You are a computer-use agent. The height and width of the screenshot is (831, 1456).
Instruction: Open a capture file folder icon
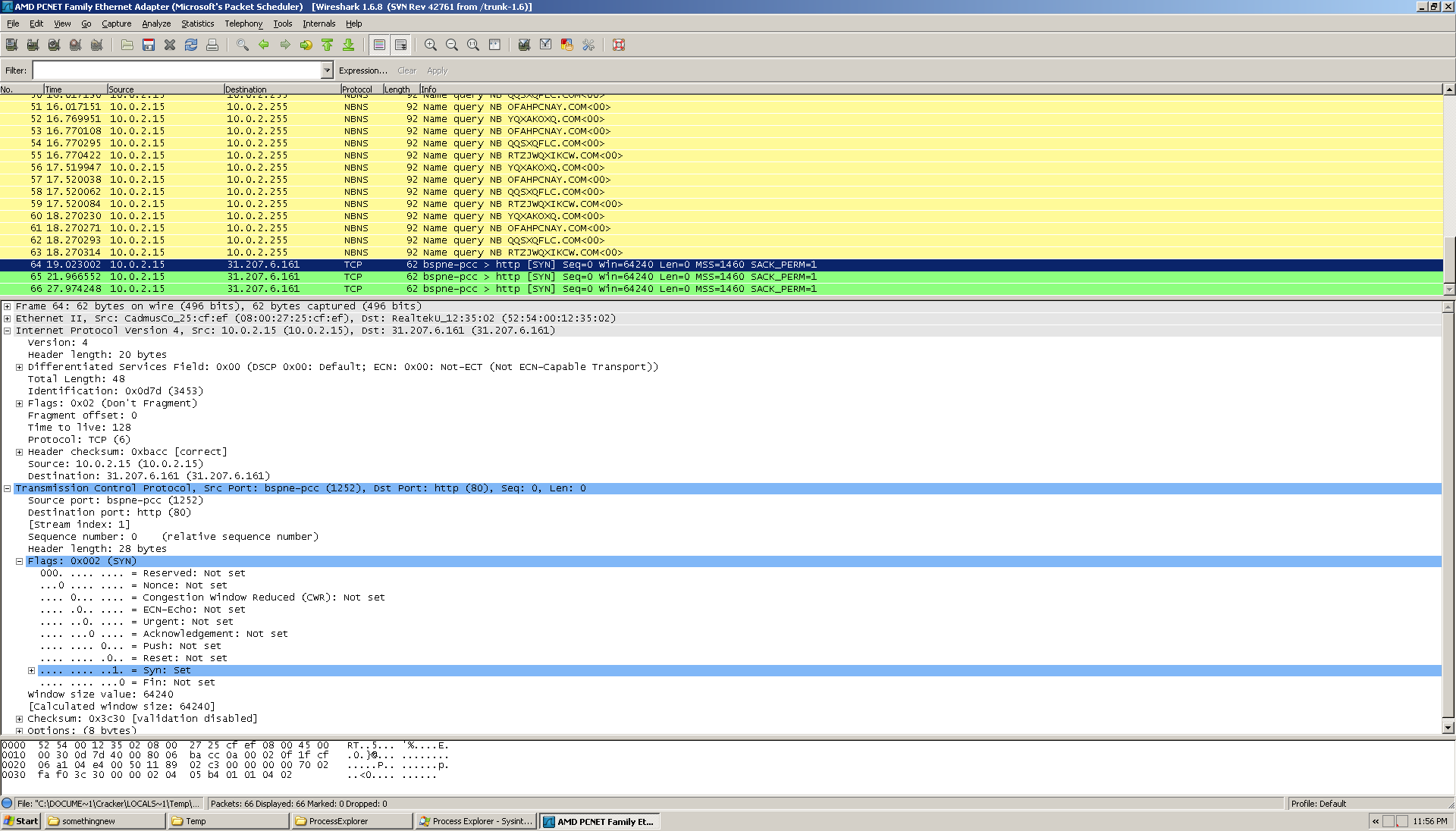127,45
